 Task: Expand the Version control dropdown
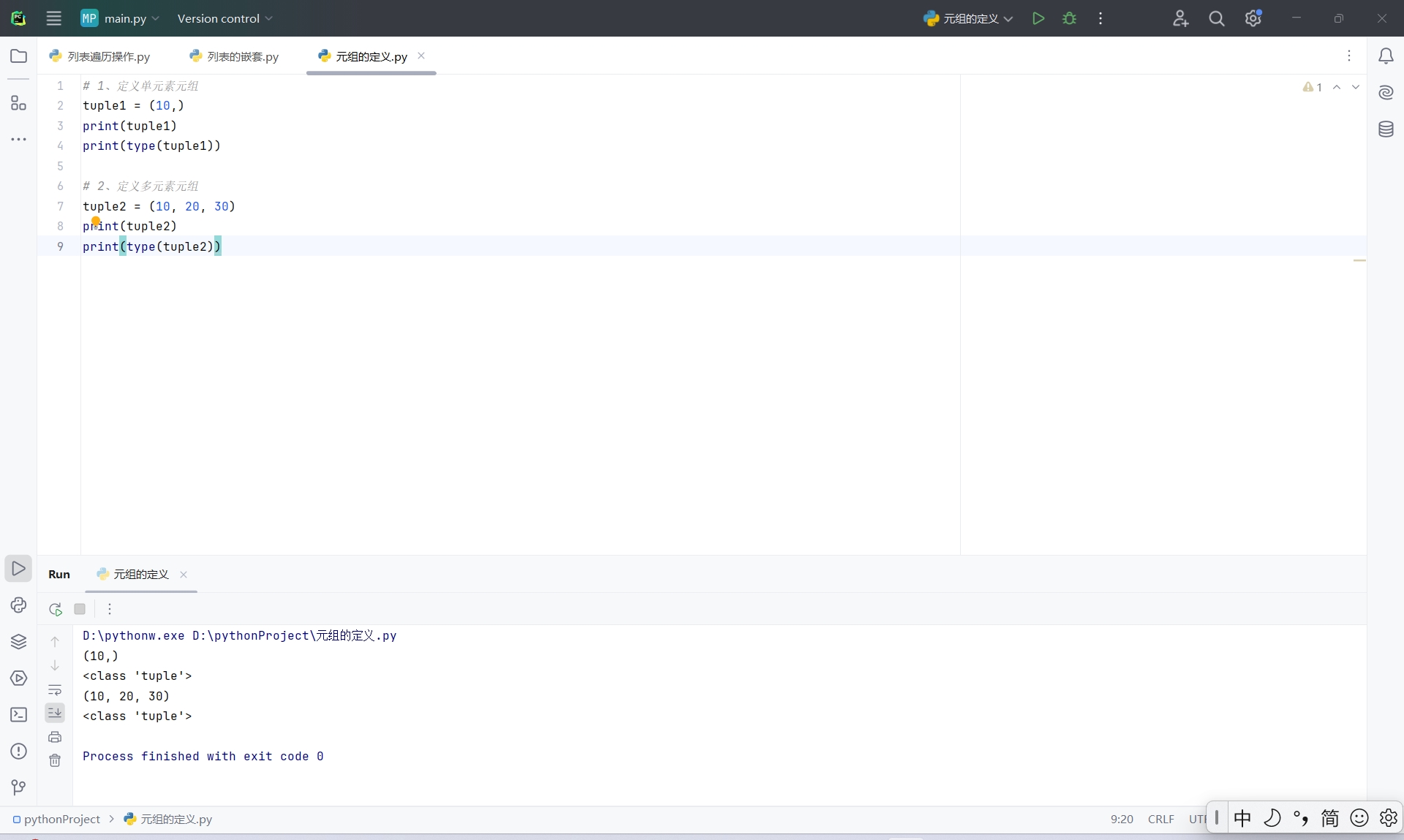(224, 18)
